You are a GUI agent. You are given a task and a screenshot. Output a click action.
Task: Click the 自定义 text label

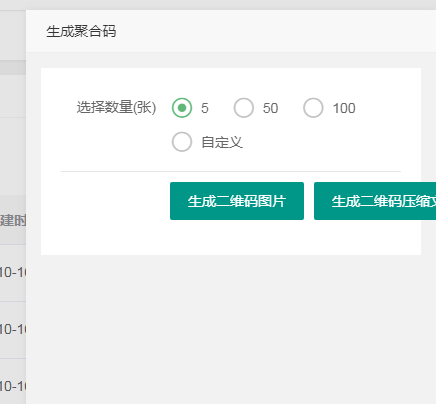coord(222,142)
